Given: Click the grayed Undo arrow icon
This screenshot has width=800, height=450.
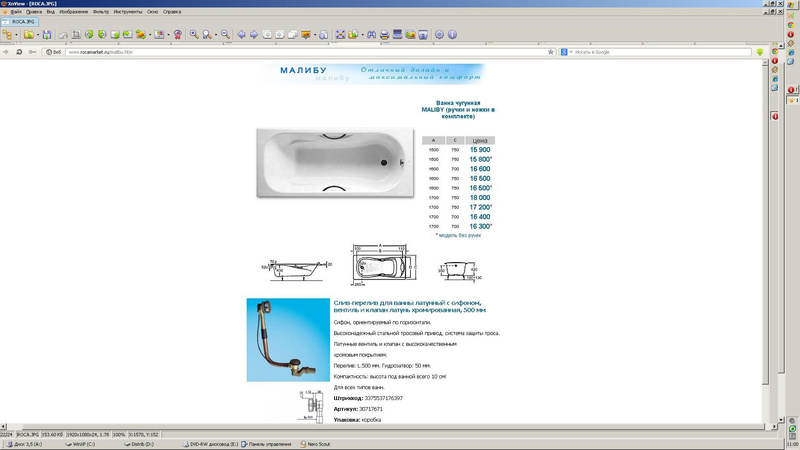Looking at the screenshot, I should 63,35.
